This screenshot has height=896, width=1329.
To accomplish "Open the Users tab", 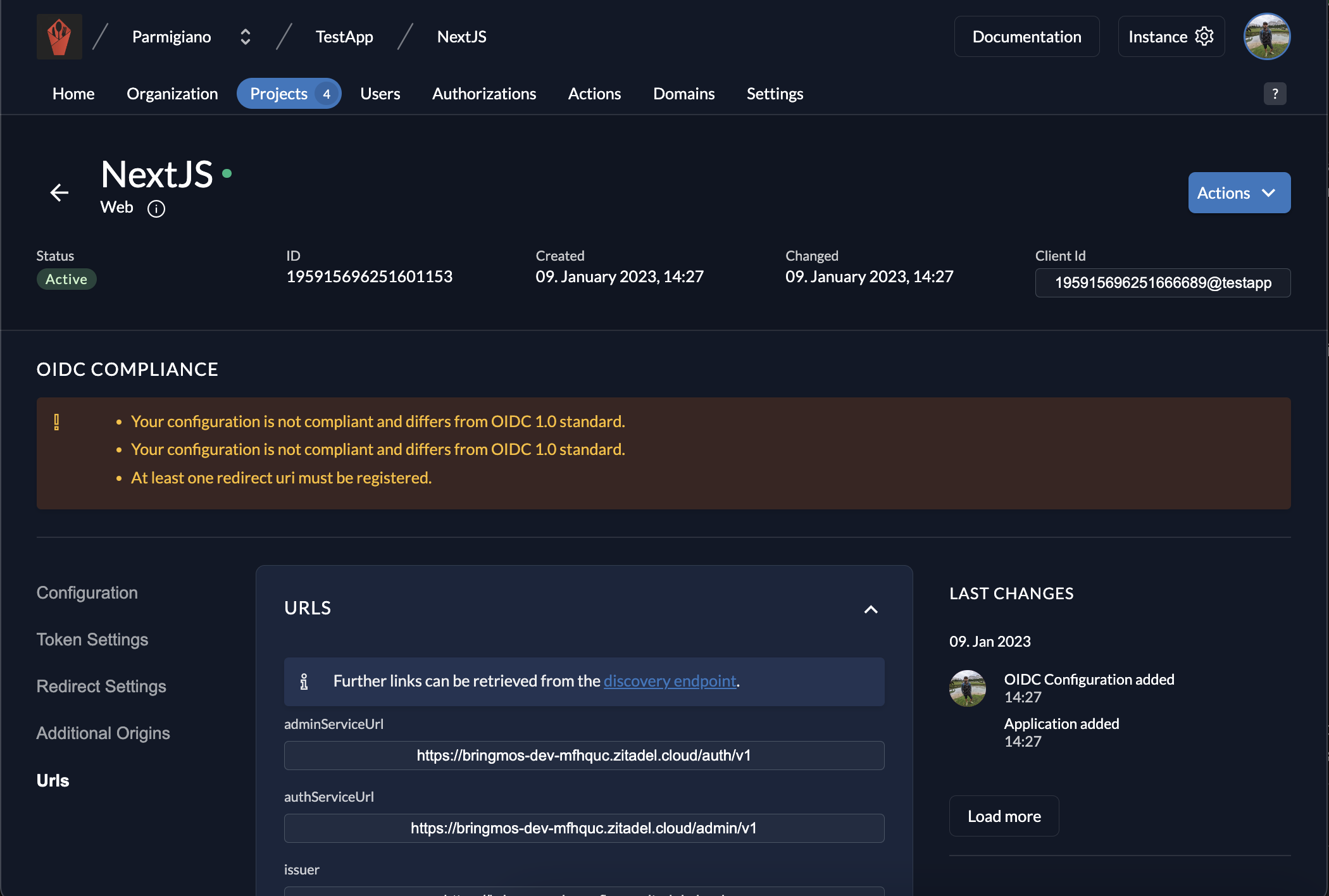I will (x=380, y=94).
